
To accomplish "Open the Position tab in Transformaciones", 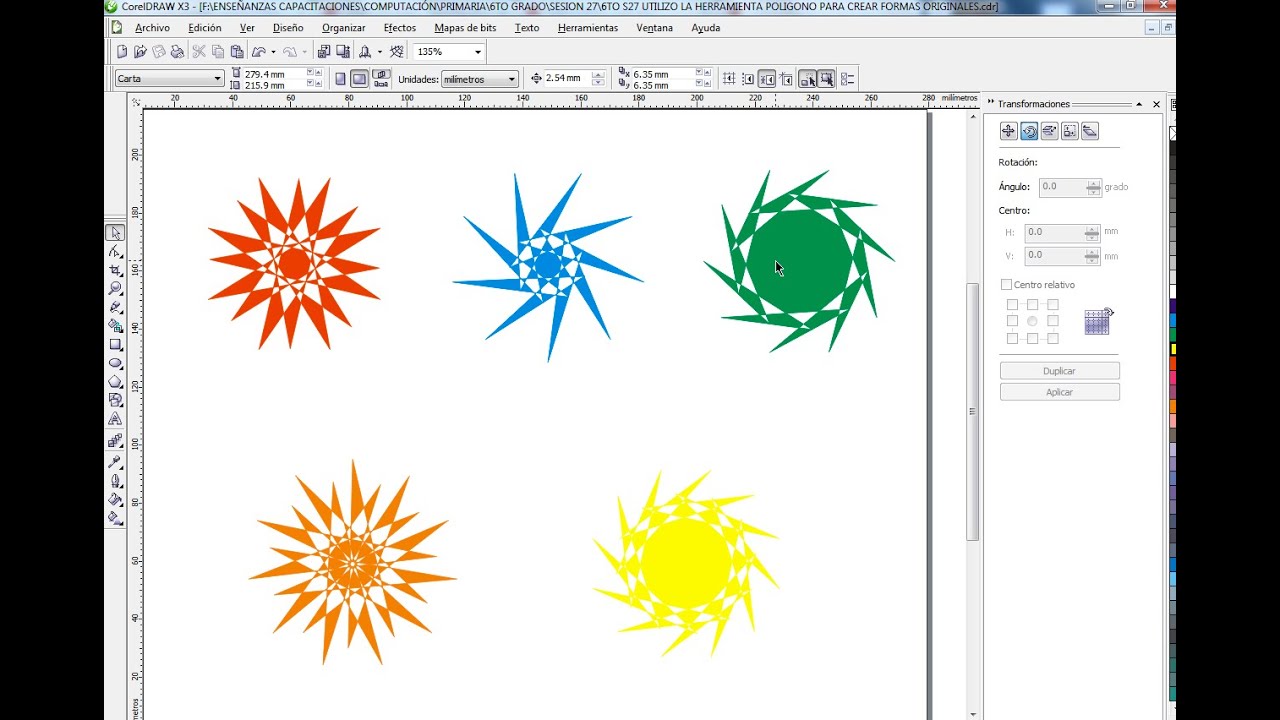I will (x=1008, y=131).
